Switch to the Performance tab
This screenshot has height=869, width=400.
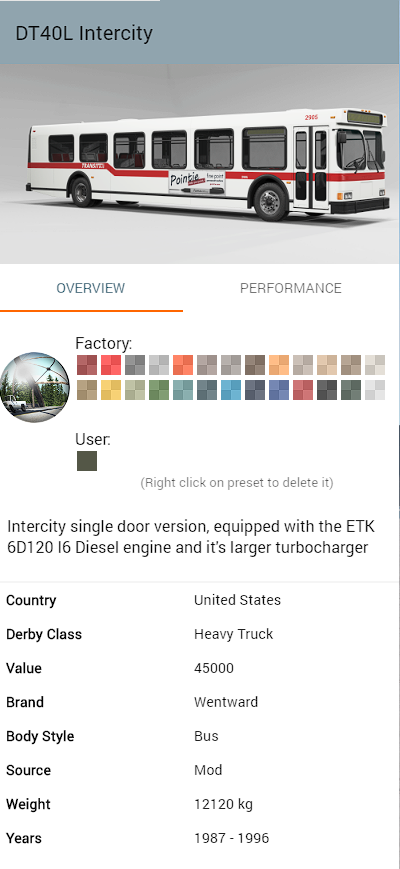click(290, 288)
